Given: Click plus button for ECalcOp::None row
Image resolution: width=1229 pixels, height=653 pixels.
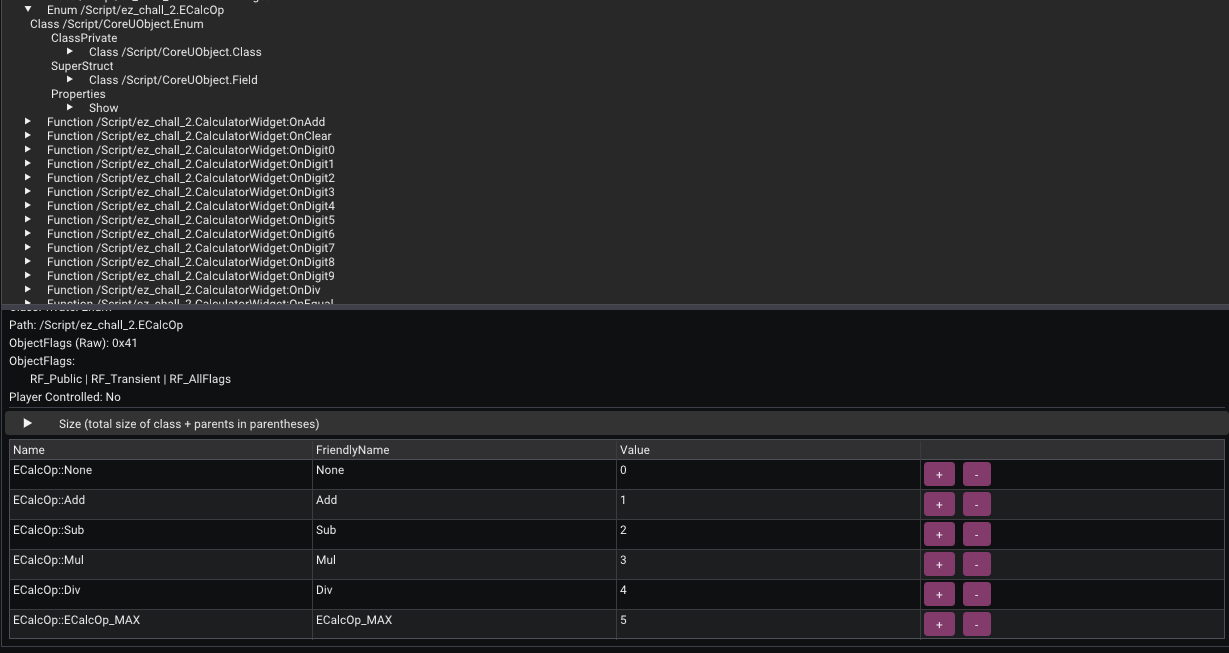Looking at the screenshot, I should (x=939, y=474).
